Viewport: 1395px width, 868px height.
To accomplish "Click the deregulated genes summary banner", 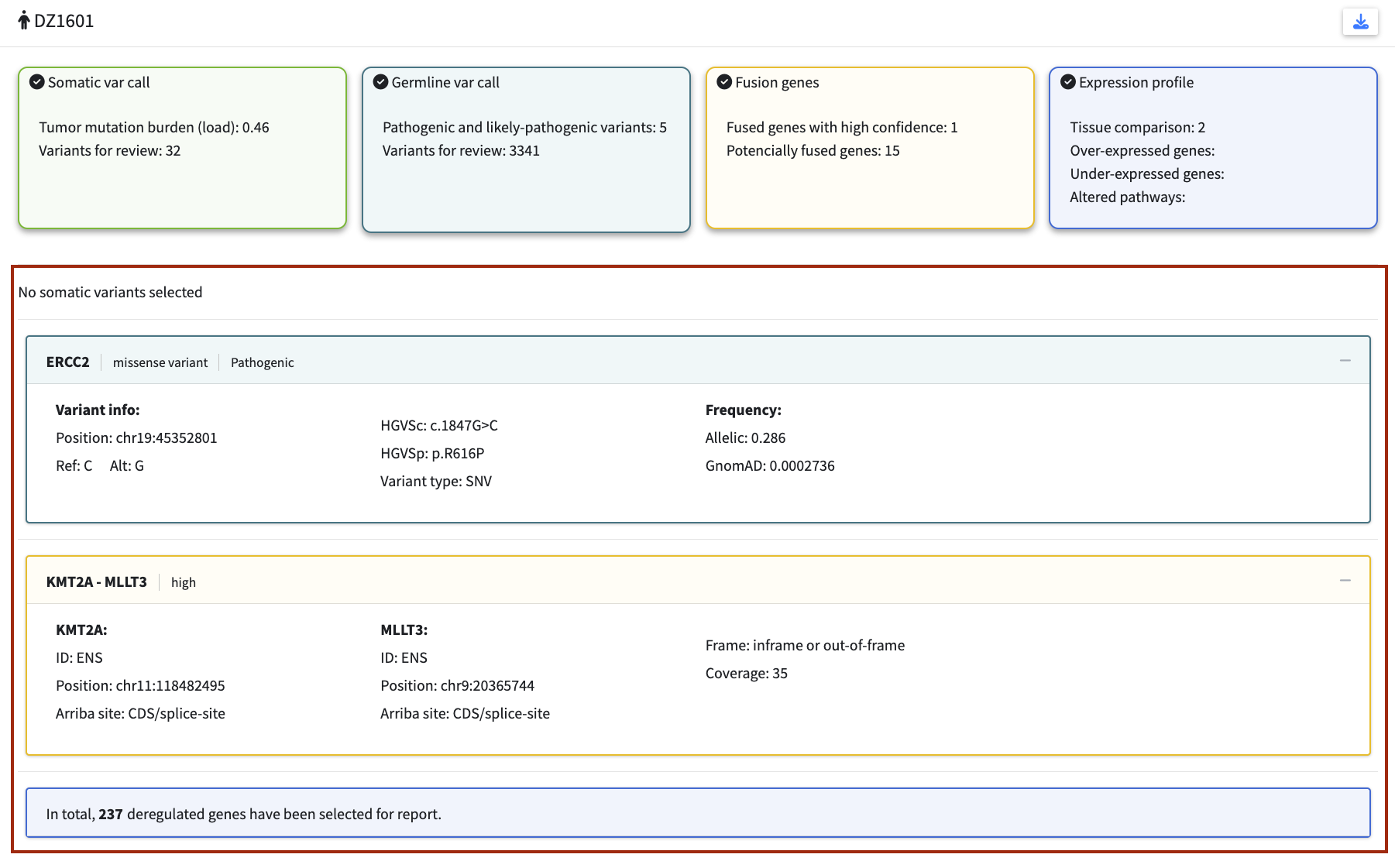I will click(x=697, y=813).
